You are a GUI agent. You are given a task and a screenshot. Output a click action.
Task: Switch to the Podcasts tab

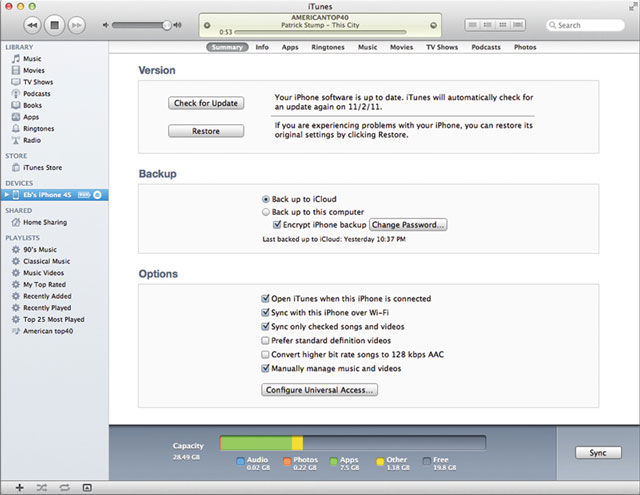[x=486, y=47]
